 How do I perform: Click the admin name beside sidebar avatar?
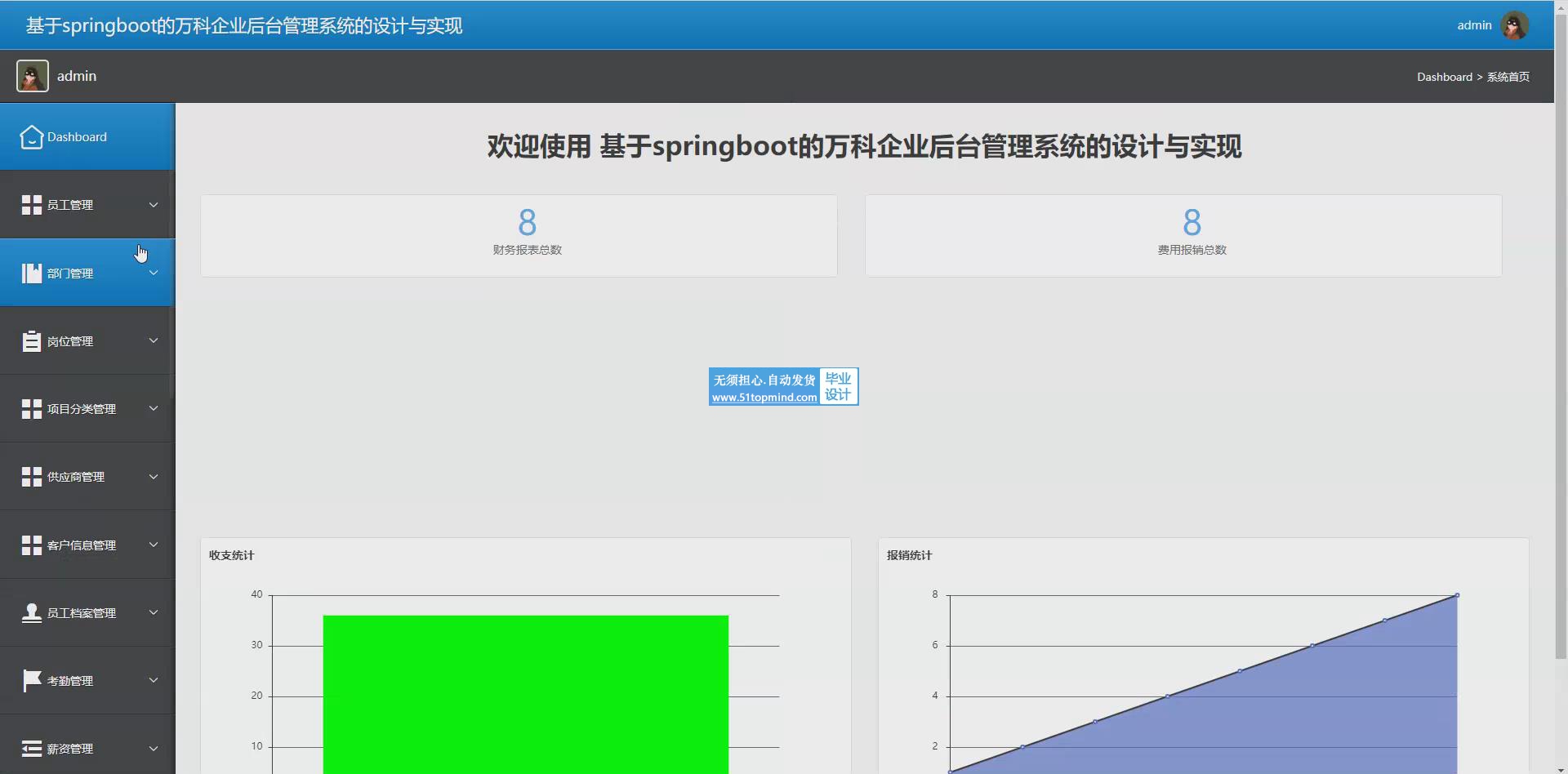click(x=77, y=76)
